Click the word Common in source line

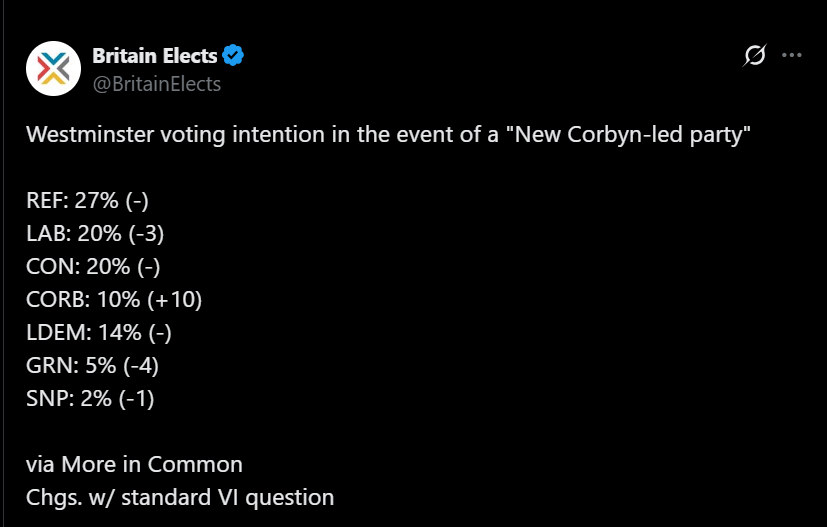coord(195,465)
